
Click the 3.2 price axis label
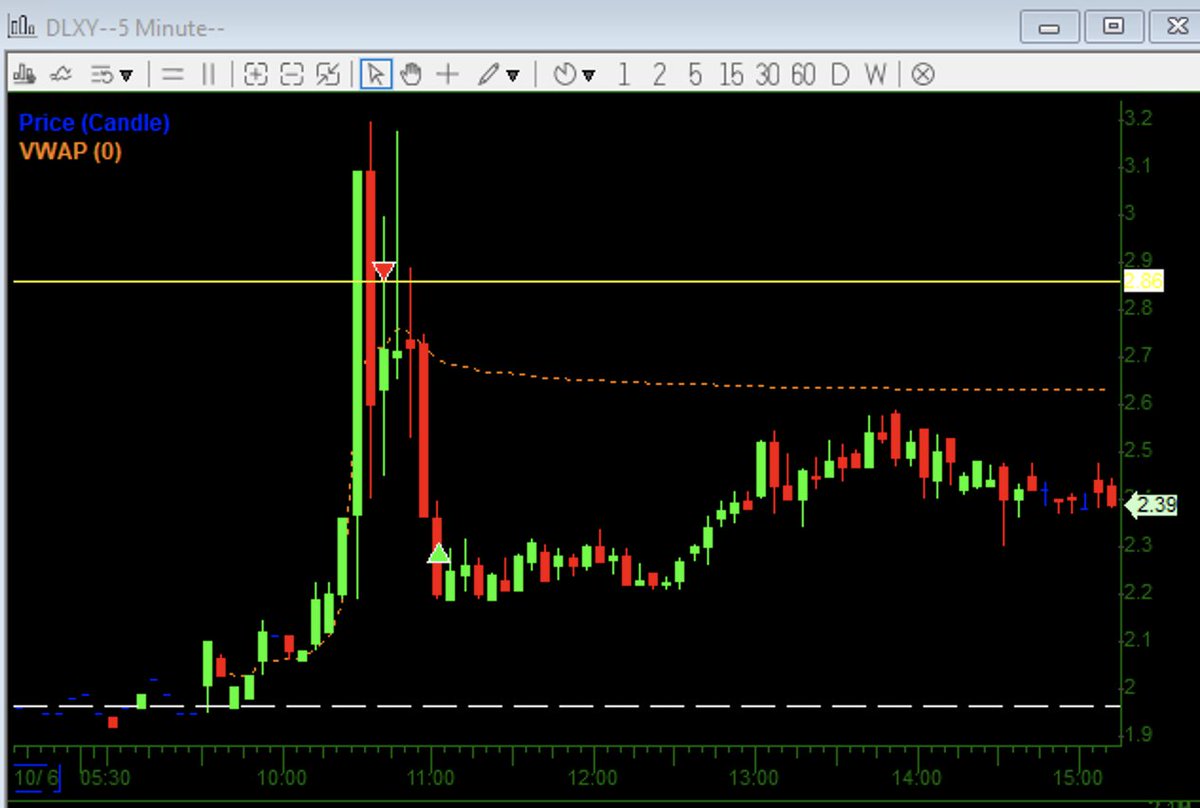pyautogui.click(x=1137, y=118)
